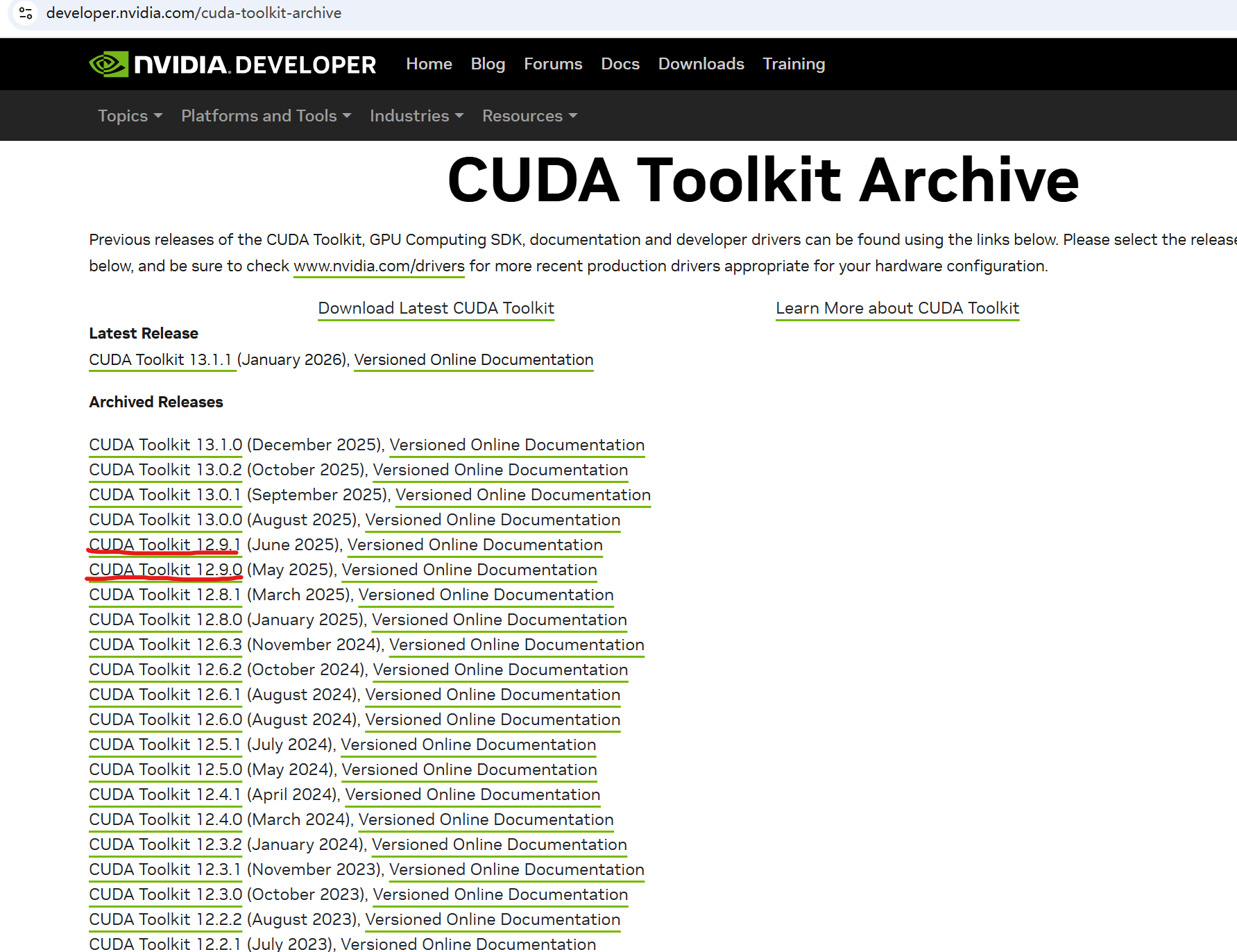The height and width of the screenshot is (952, 1237).
Task: Click the browser address bar URL
Action: 194,13
